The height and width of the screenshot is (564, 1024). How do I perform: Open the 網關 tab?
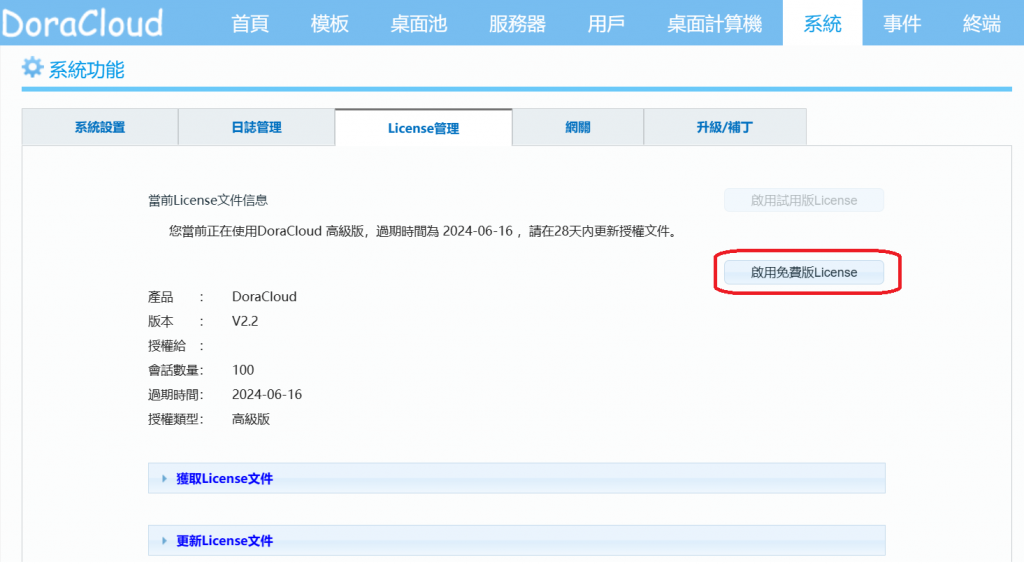[578, 127]
